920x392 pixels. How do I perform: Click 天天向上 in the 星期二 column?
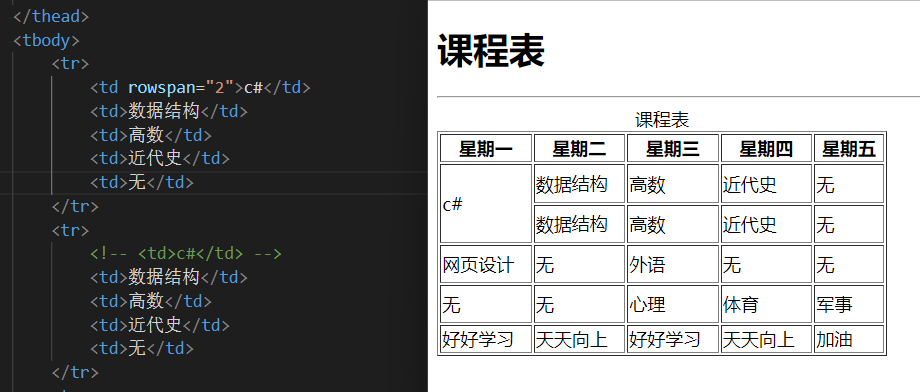579,339
